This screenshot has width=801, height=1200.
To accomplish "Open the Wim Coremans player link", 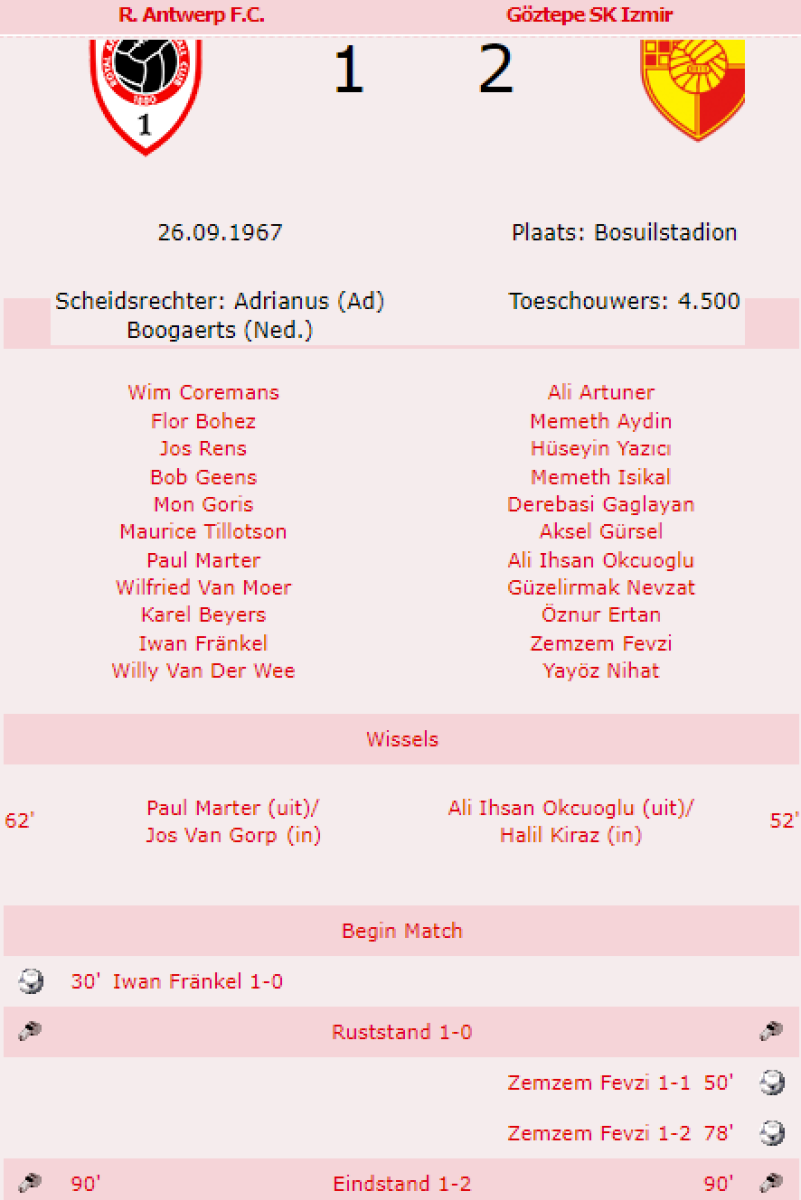I will (x=203, y=392).
